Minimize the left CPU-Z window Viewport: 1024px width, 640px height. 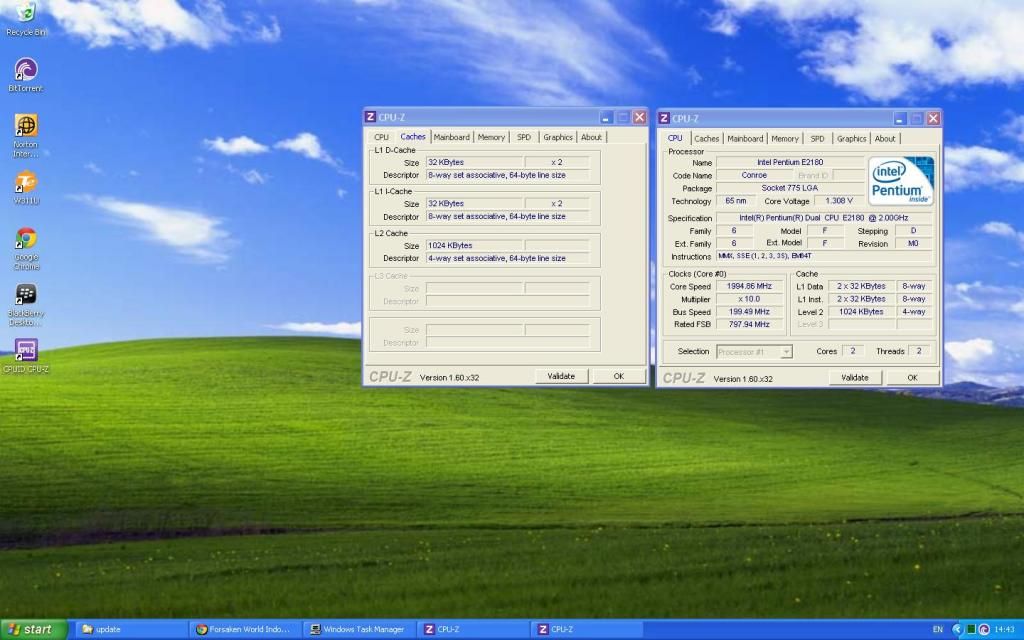[606, 118]
